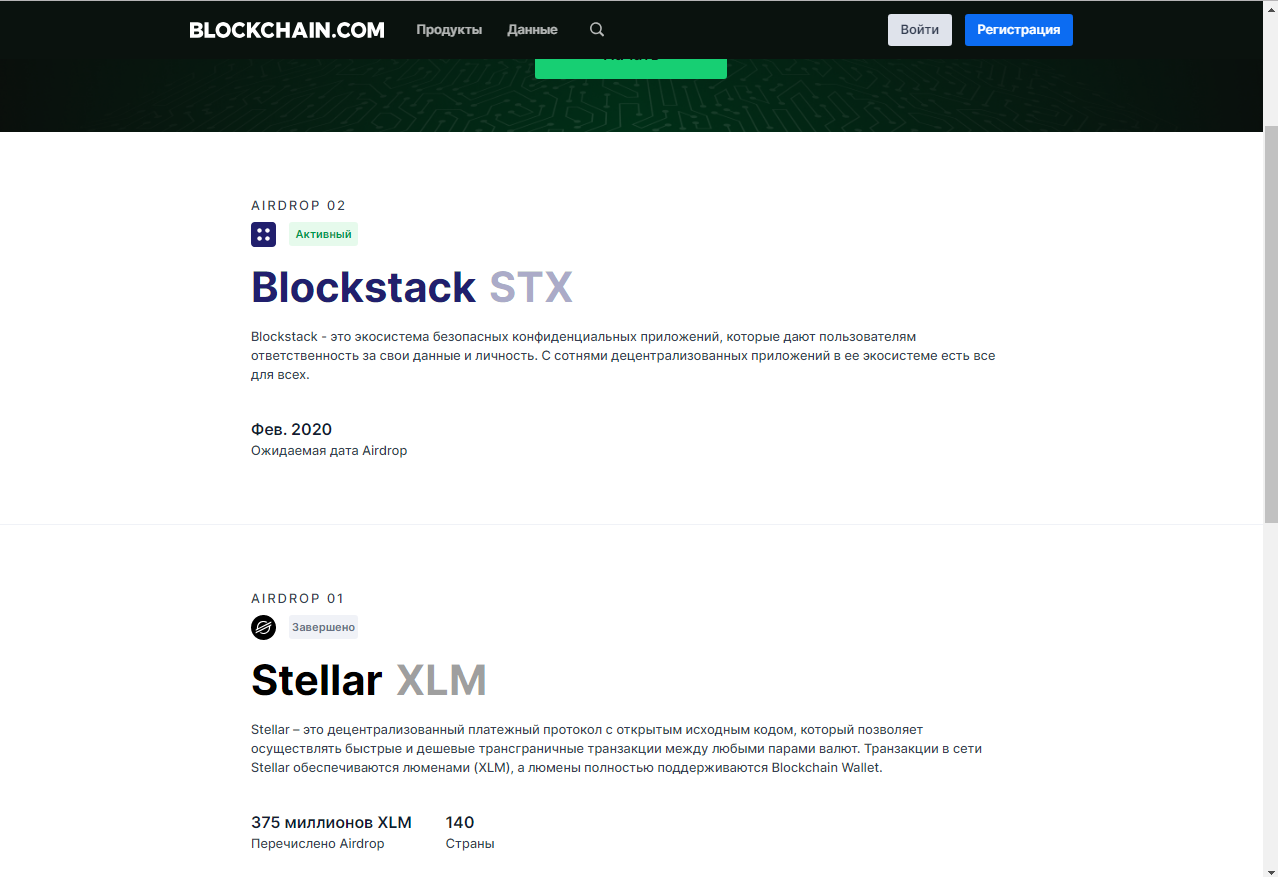Click the vertical page scrollbar thumb
The height and width of the screenshot is (877, 1278).
pyautogui.click(x=1270, y=320)
